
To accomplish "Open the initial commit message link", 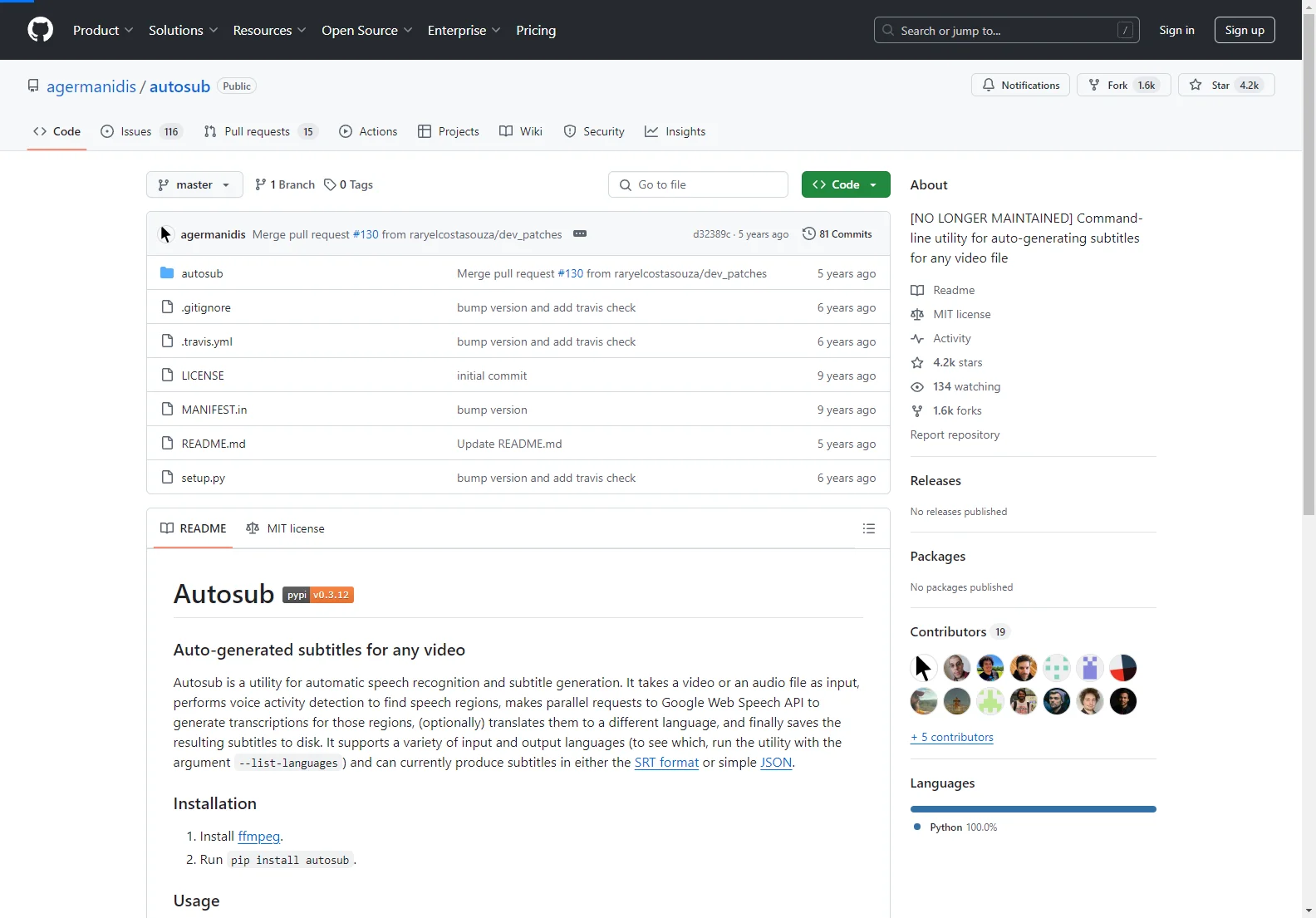I will coord(492,376).
